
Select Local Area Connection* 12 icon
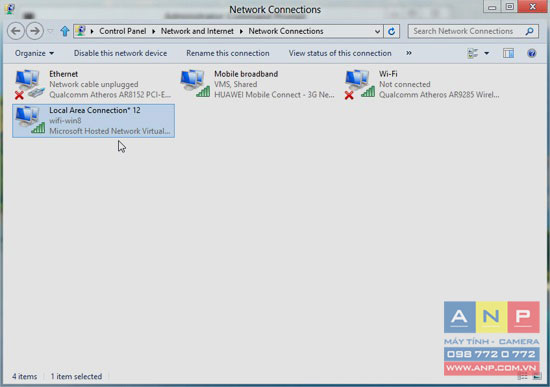click(29, 120)
